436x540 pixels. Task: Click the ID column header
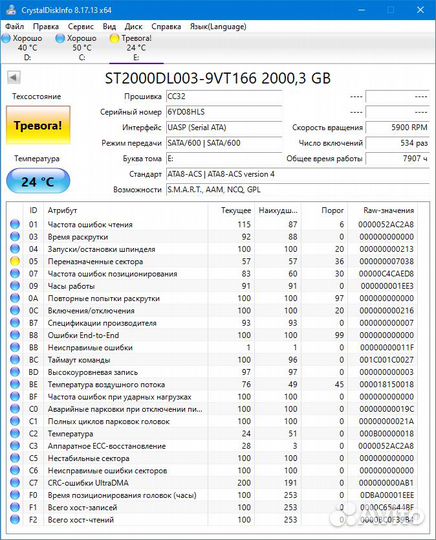click(33, 210)
